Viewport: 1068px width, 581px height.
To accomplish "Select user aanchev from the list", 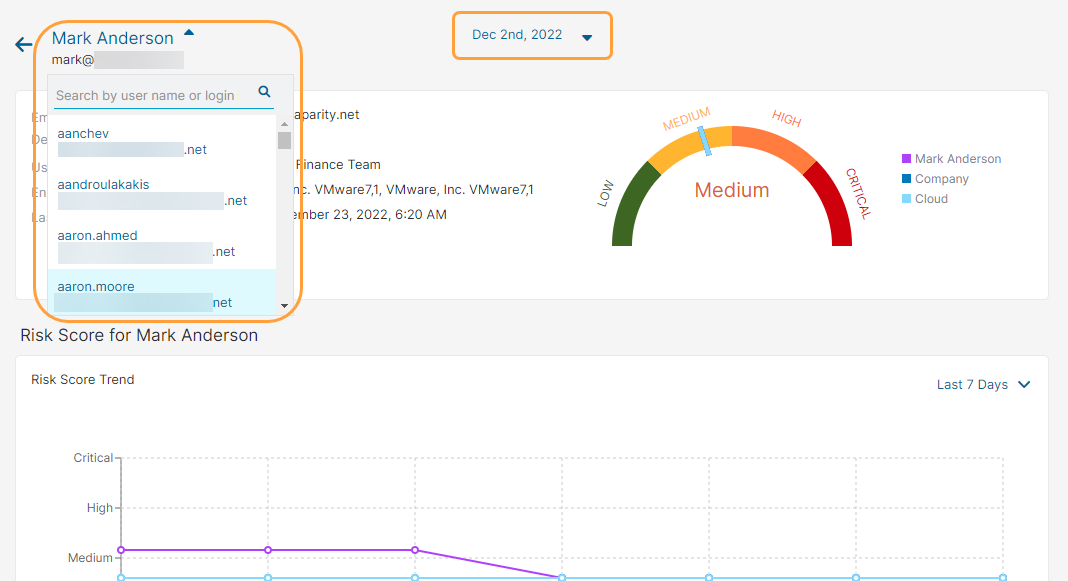I will [x=83, y=133].
